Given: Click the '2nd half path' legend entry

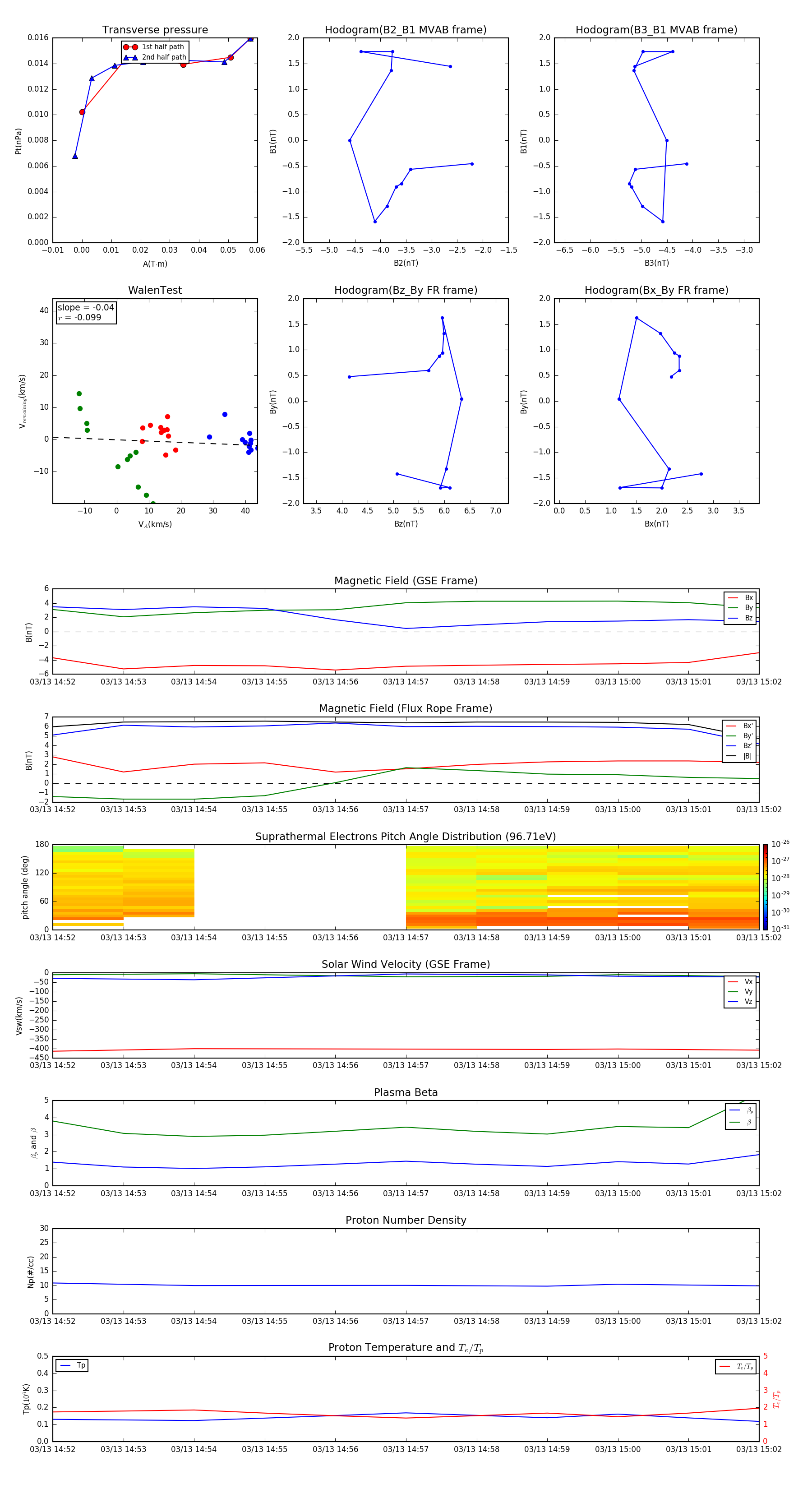Looking at the screenshot, I should 155,57.
